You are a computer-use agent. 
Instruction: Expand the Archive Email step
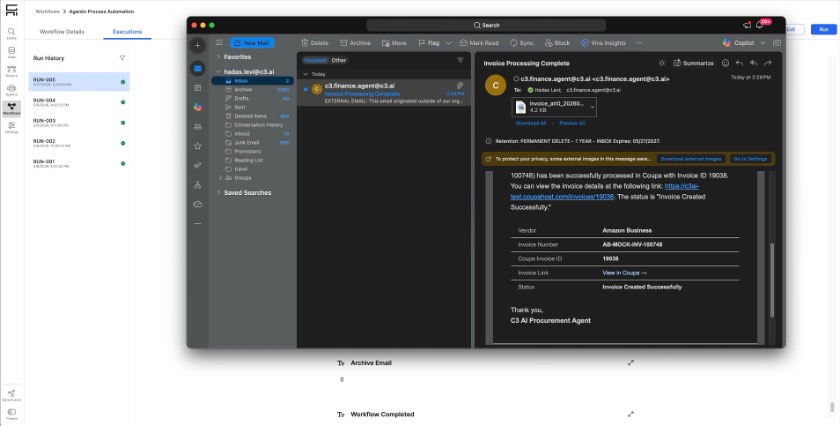click(x=631, y=363)
